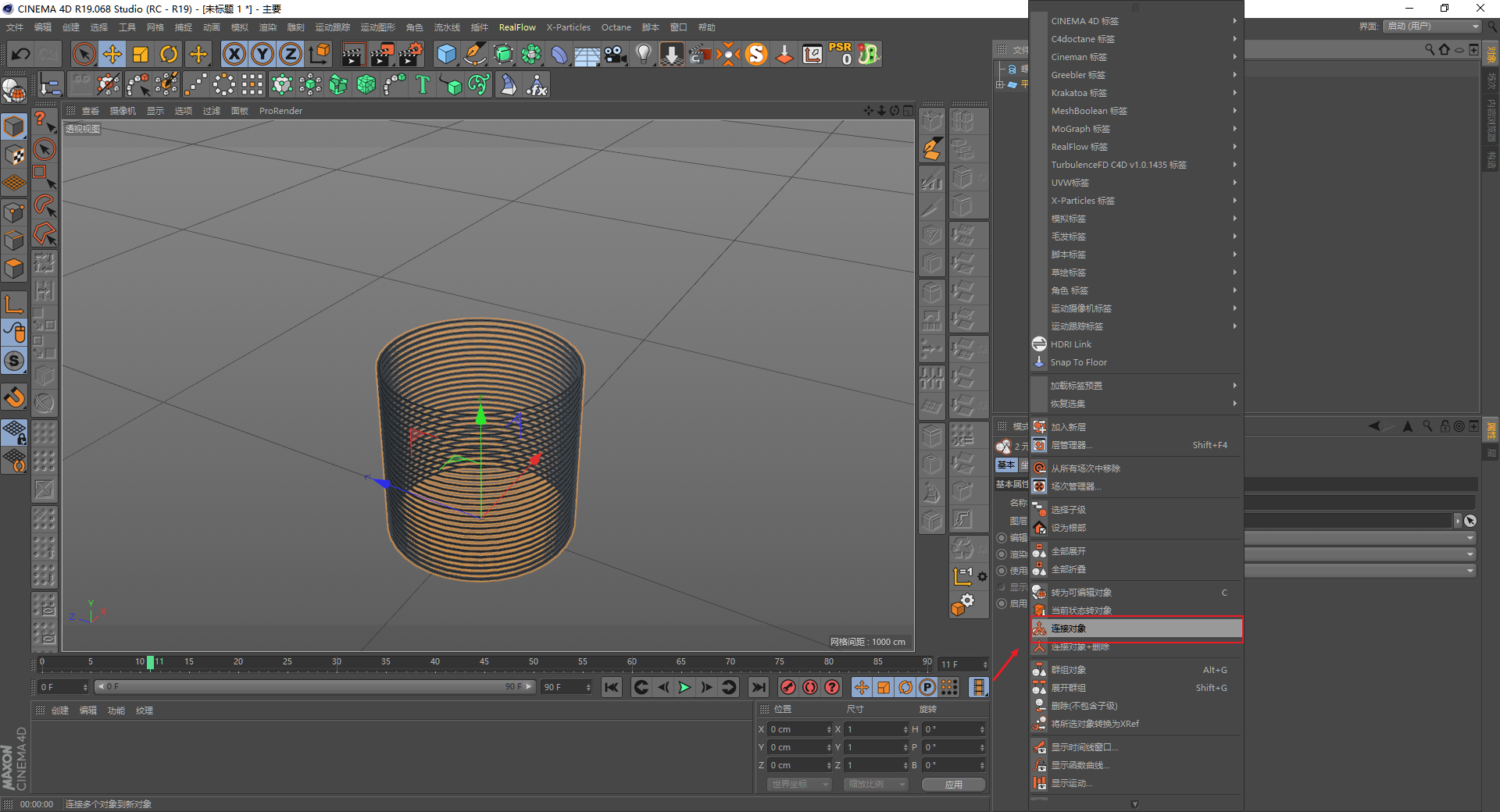
Task: Click the undo arrow icon
Action: point(21,54)
